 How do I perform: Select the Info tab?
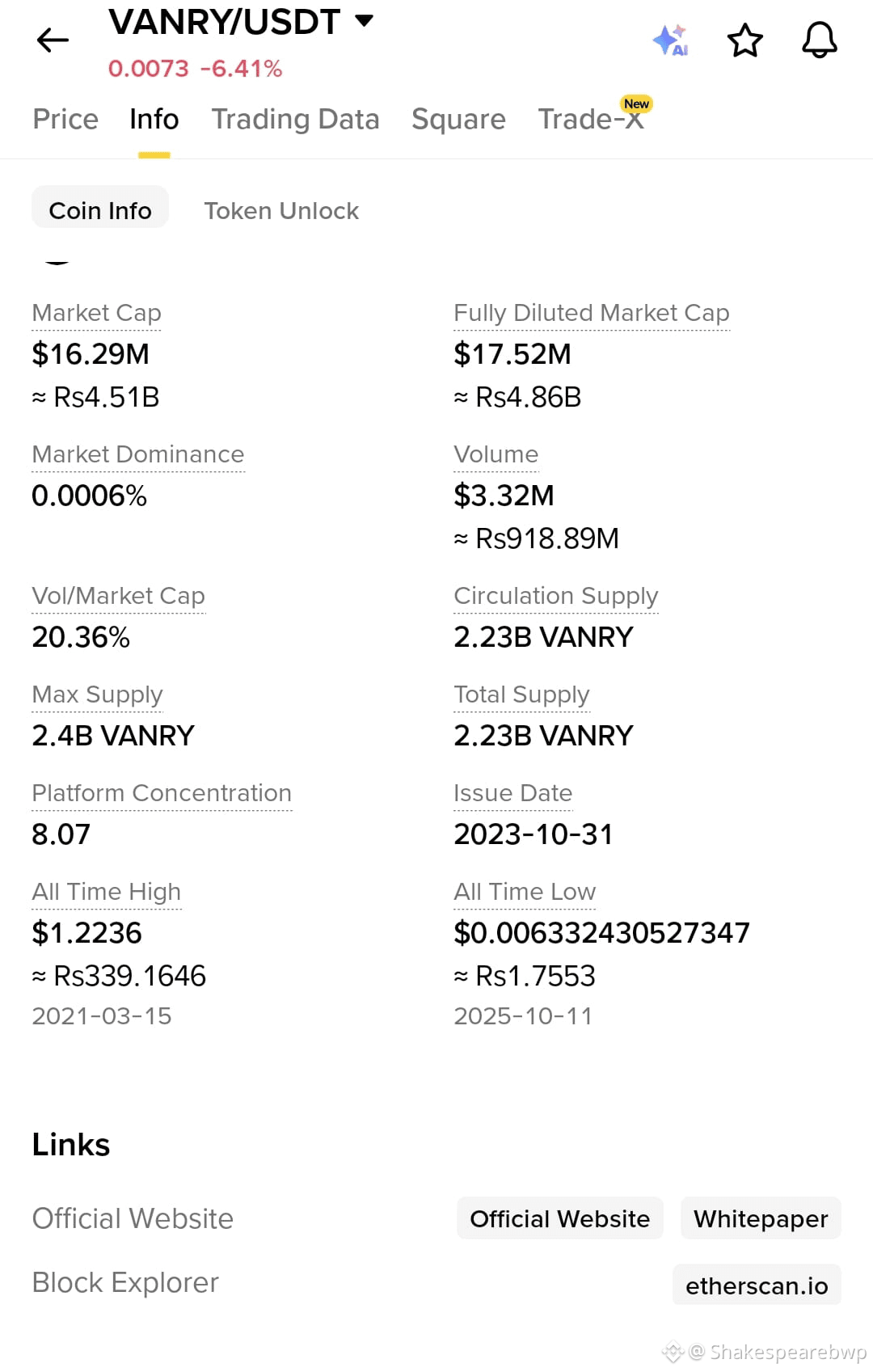pos(153,119)
